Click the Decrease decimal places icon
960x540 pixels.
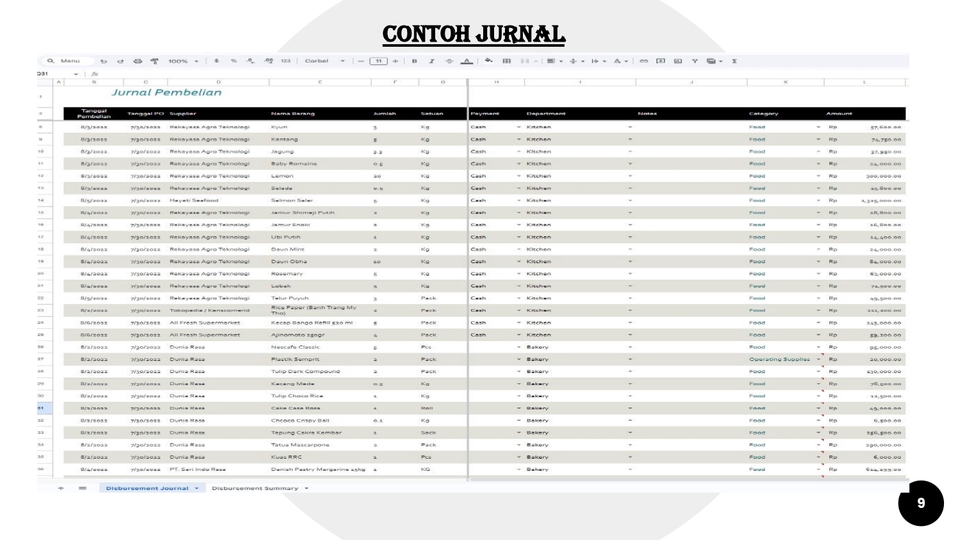pos(250,61)
